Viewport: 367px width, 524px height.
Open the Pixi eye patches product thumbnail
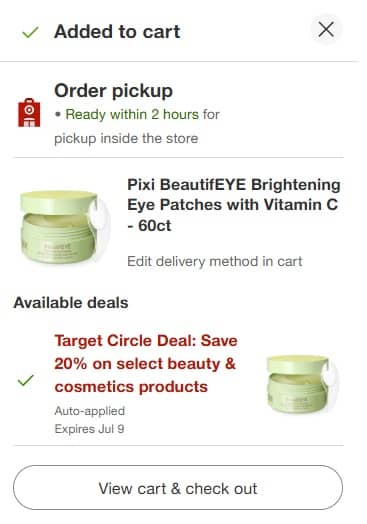65,227
